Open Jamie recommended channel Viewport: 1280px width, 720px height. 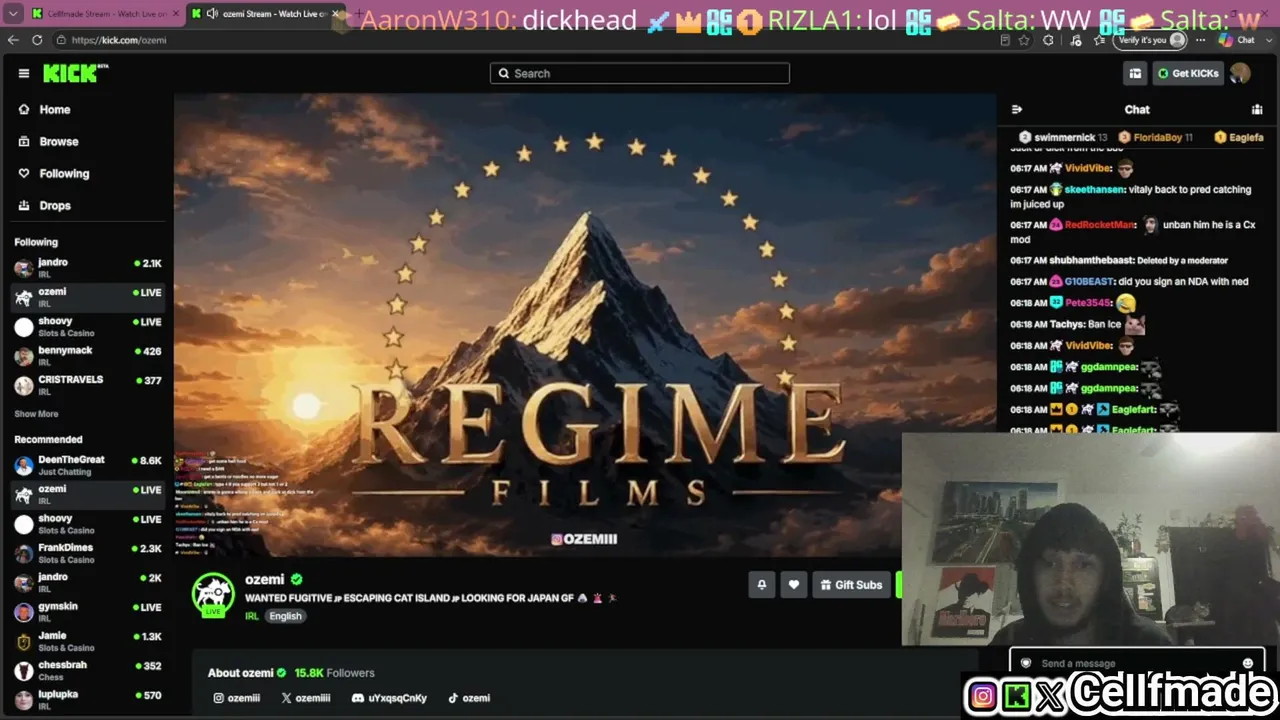[88, 641]
